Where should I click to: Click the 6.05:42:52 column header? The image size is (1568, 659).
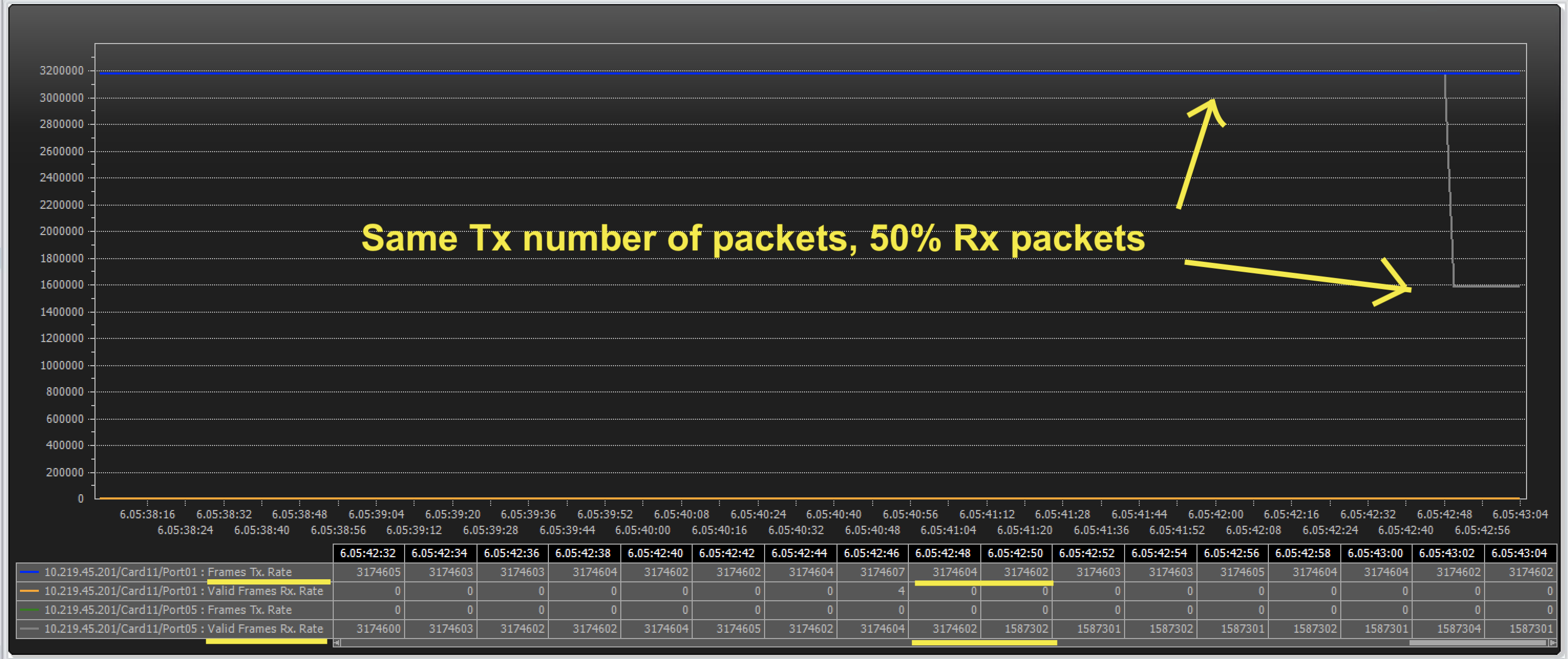(1087, 553)
